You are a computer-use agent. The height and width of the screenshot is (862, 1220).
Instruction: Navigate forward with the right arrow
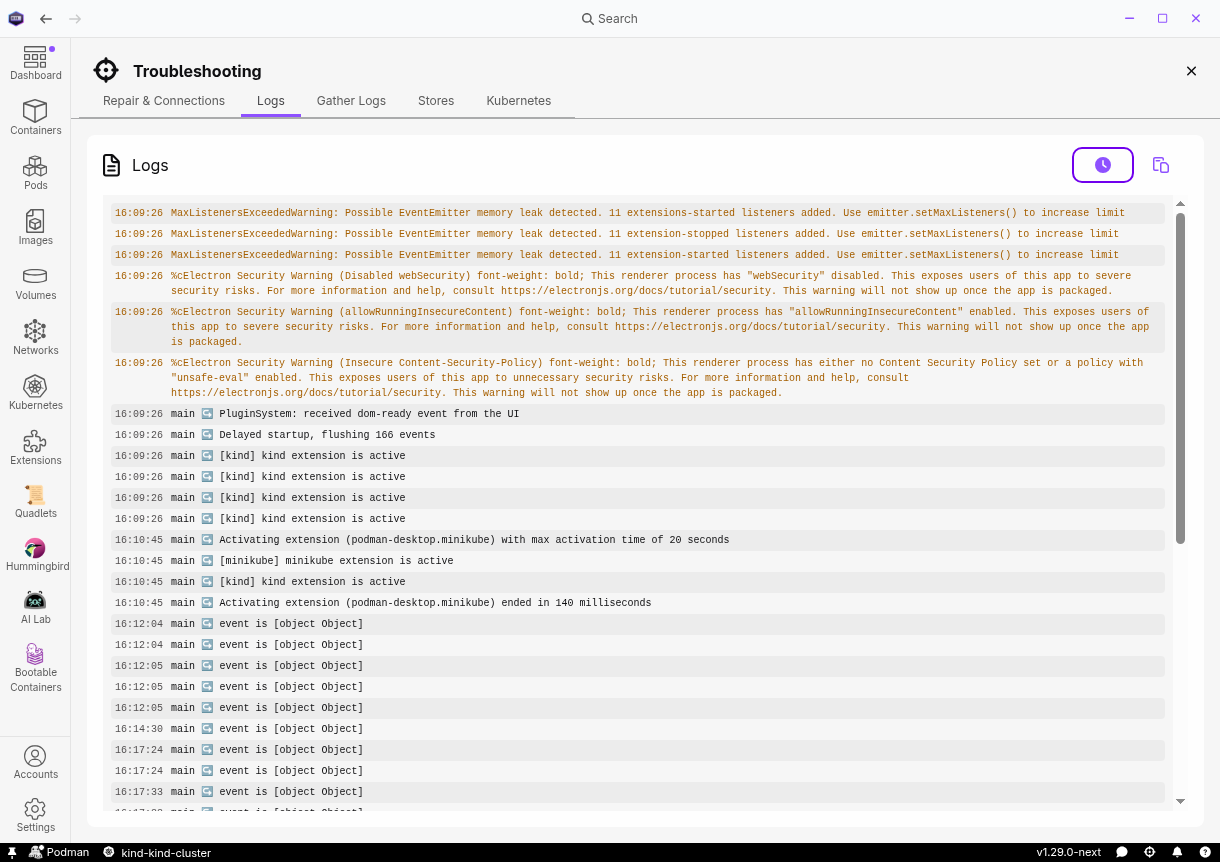[x=76, y=19]
